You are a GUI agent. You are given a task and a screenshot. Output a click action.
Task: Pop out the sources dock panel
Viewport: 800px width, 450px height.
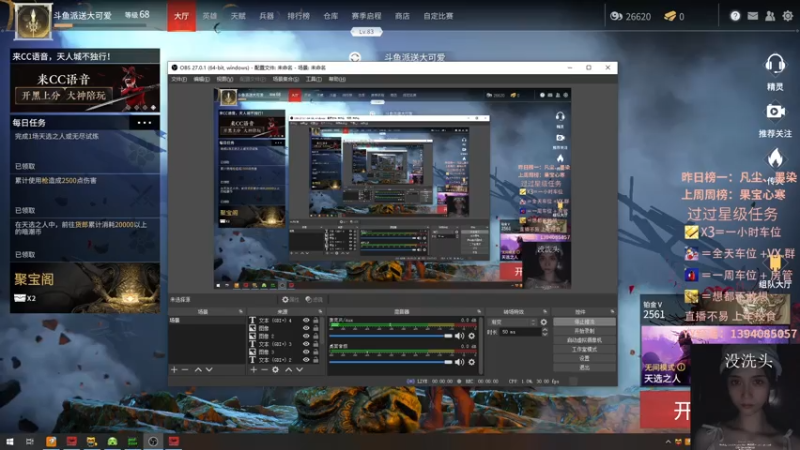(x=320, y=311)
